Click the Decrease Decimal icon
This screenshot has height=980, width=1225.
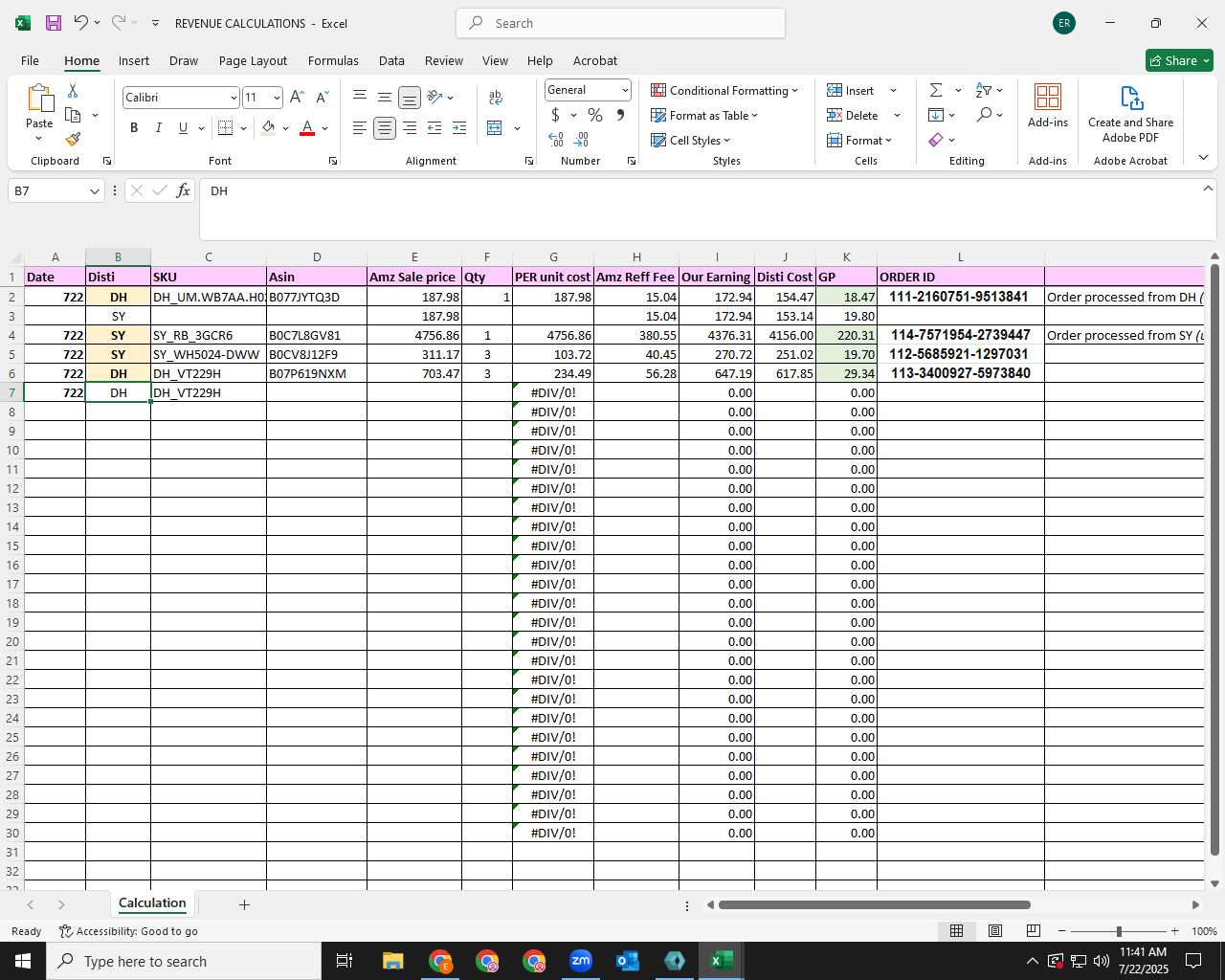(x=581, y=140)
